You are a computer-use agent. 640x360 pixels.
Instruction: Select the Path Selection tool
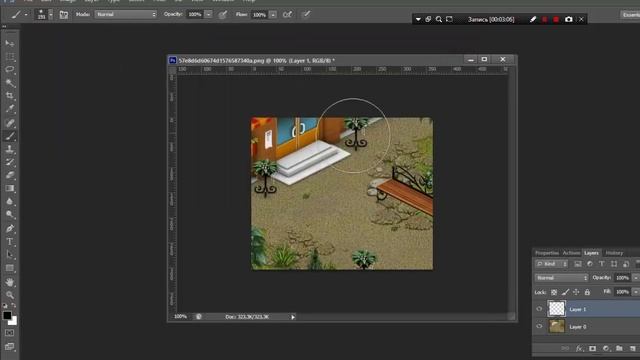[x=10, y=255]
